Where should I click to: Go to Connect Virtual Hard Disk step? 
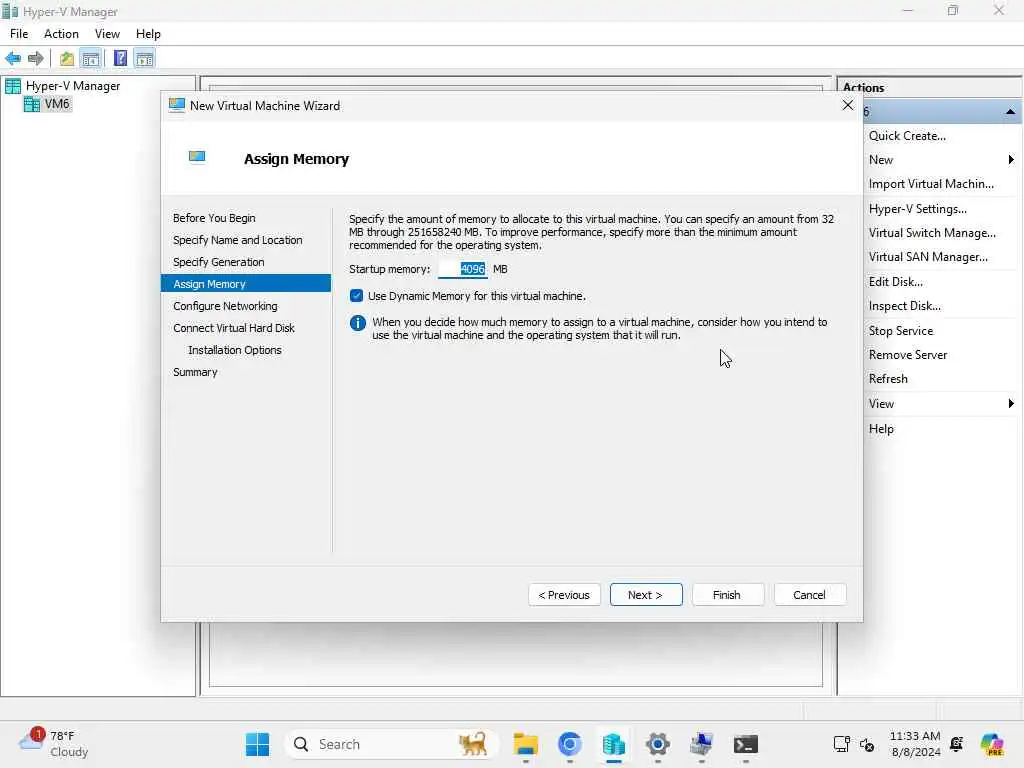234,328
